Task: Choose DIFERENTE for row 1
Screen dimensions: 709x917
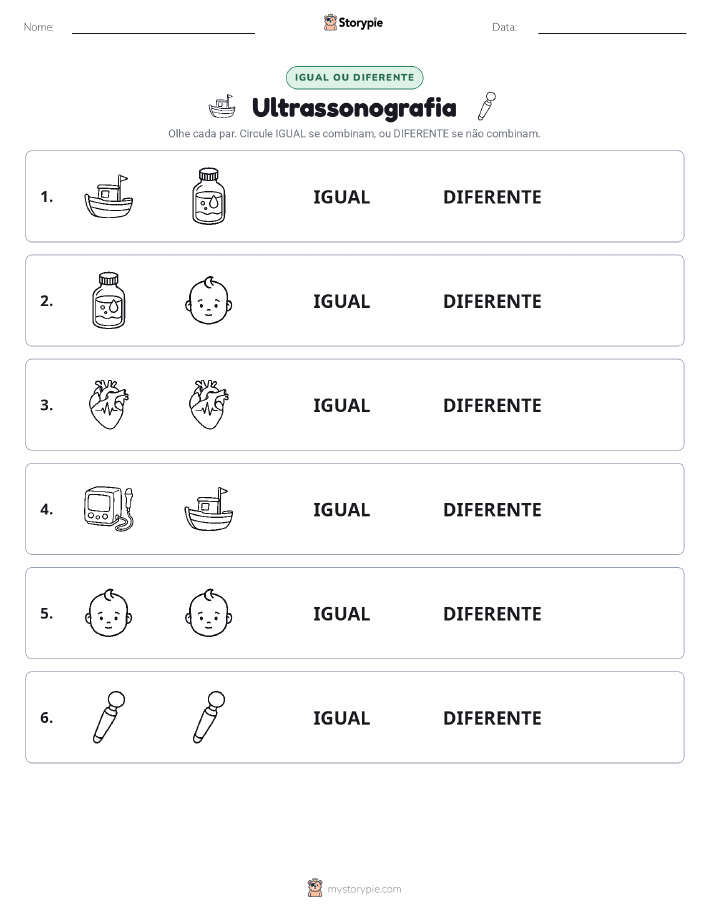Action: (492, 197)
